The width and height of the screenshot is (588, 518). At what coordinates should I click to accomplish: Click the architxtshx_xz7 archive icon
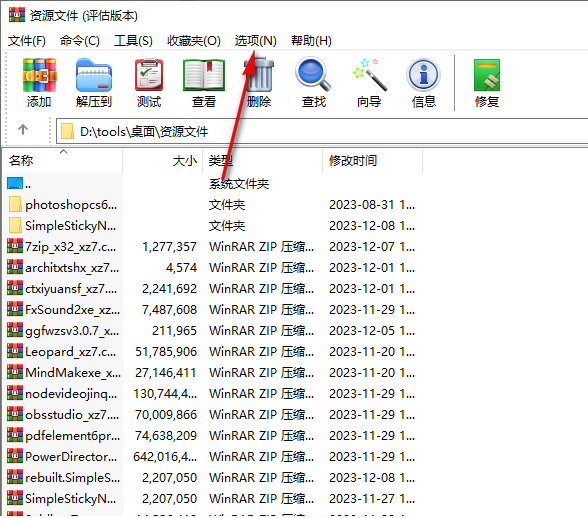(x=15, y=267)
